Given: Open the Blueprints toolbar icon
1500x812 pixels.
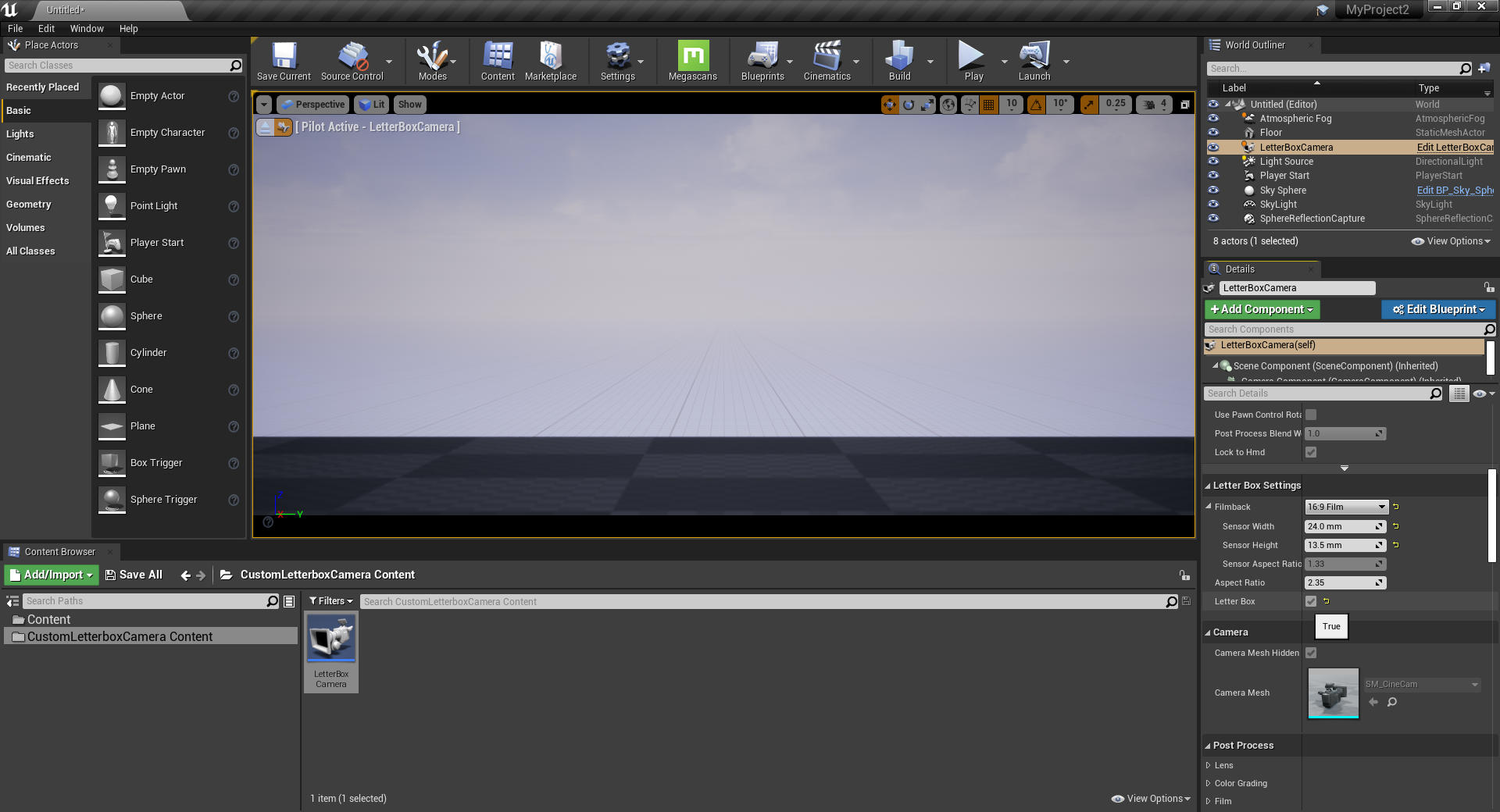Looking at the screenshot, I should 762,61.
